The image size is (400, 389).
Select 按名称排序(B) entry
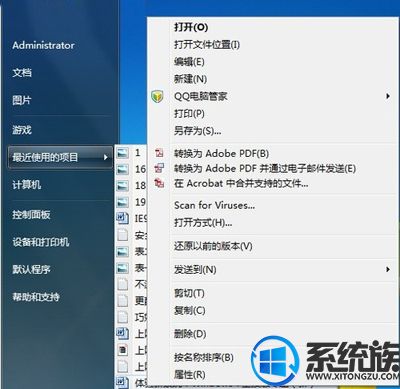point(204,357)
